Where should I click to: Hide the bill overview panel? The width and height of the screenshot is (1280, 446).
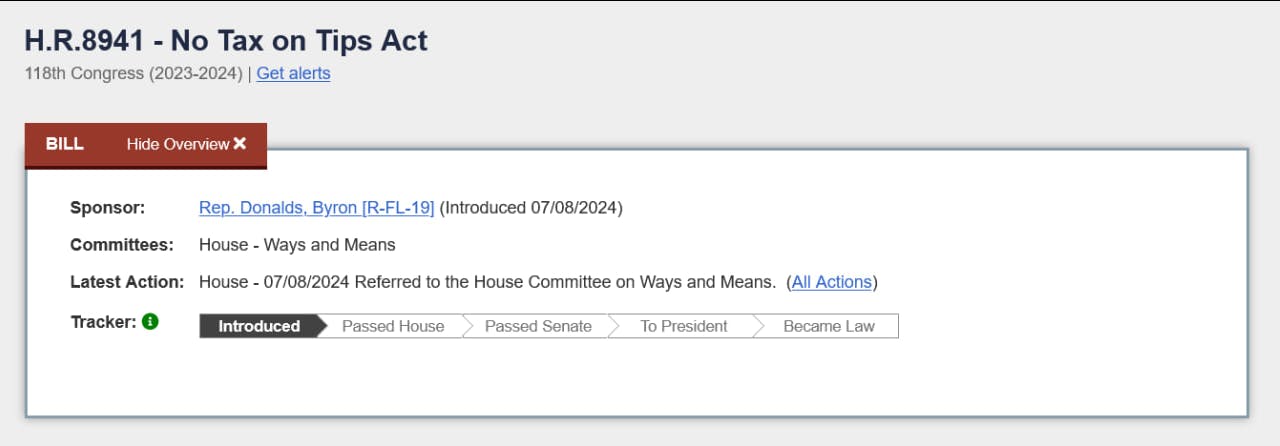[x=186, y=144]
